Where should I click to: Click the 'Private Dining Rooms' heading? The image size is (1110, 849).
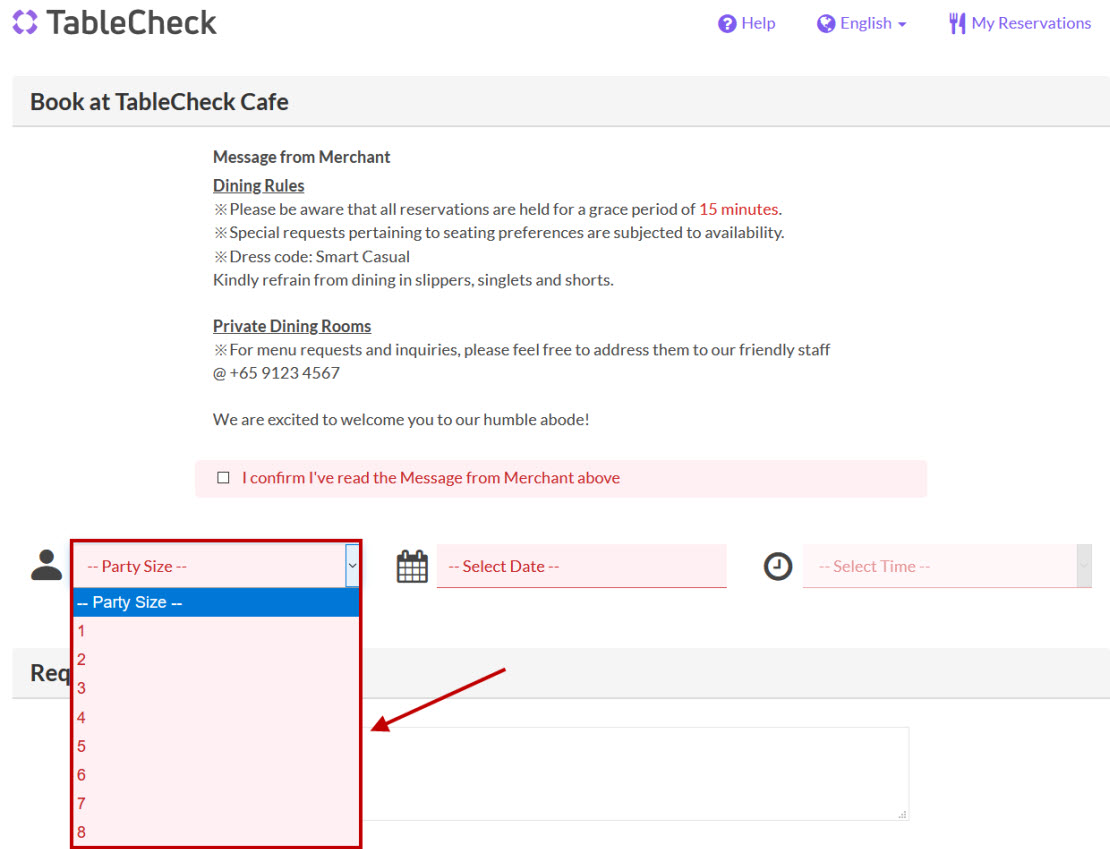point(292,326)
